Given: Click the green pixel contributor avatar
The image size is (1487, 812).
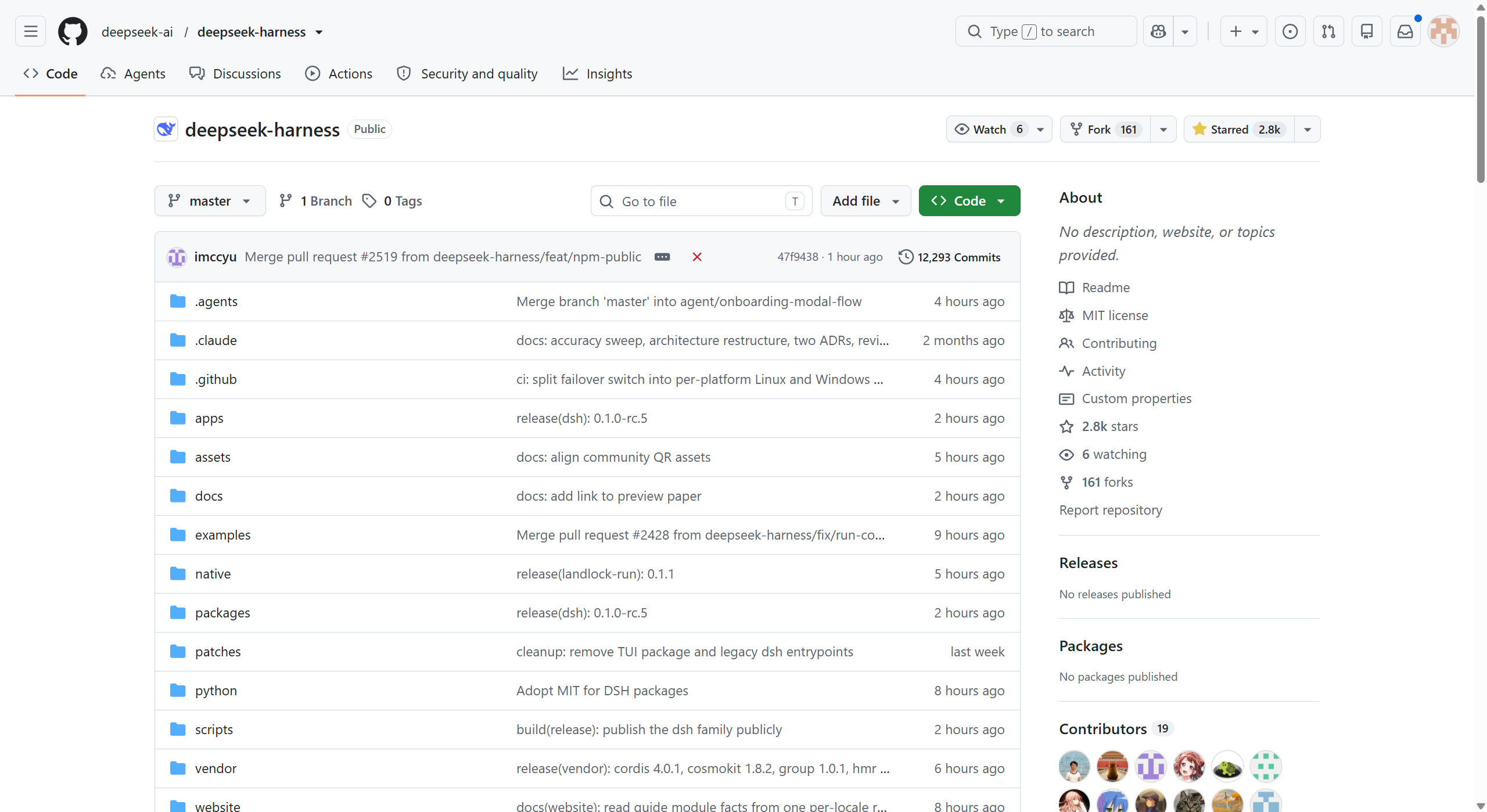Looking at the screenshot, I should coord(1266,766).
